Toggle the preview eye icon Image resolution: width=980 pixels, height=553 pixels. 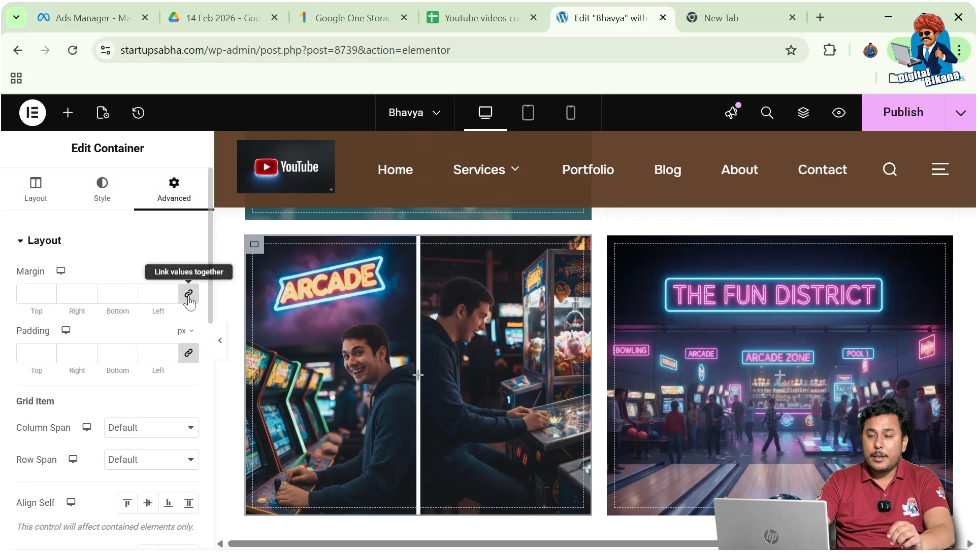point(839,113)
